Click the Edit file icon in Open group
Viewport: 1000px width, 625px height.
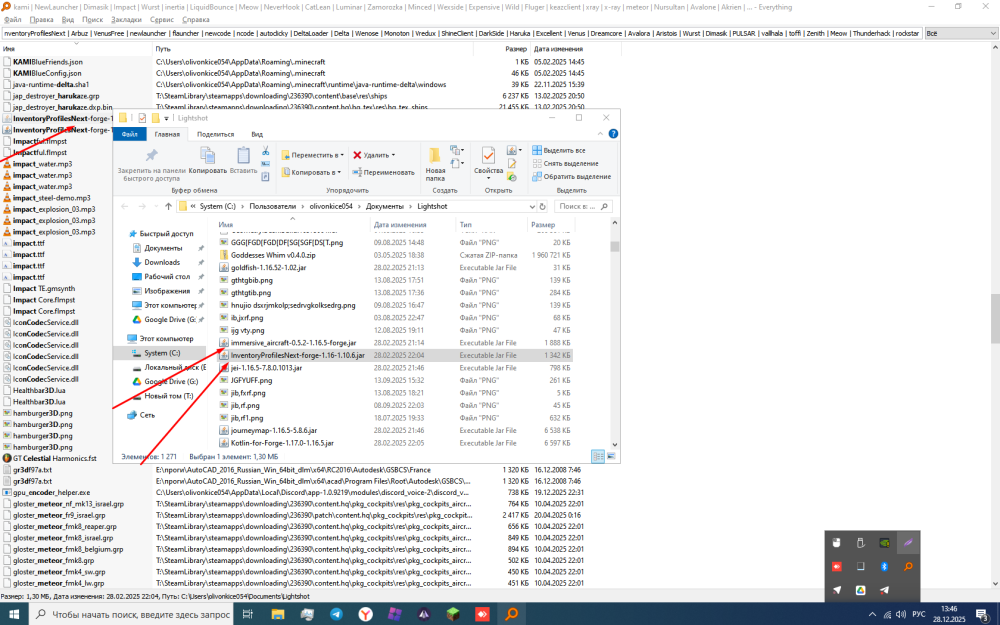(511, 164)
